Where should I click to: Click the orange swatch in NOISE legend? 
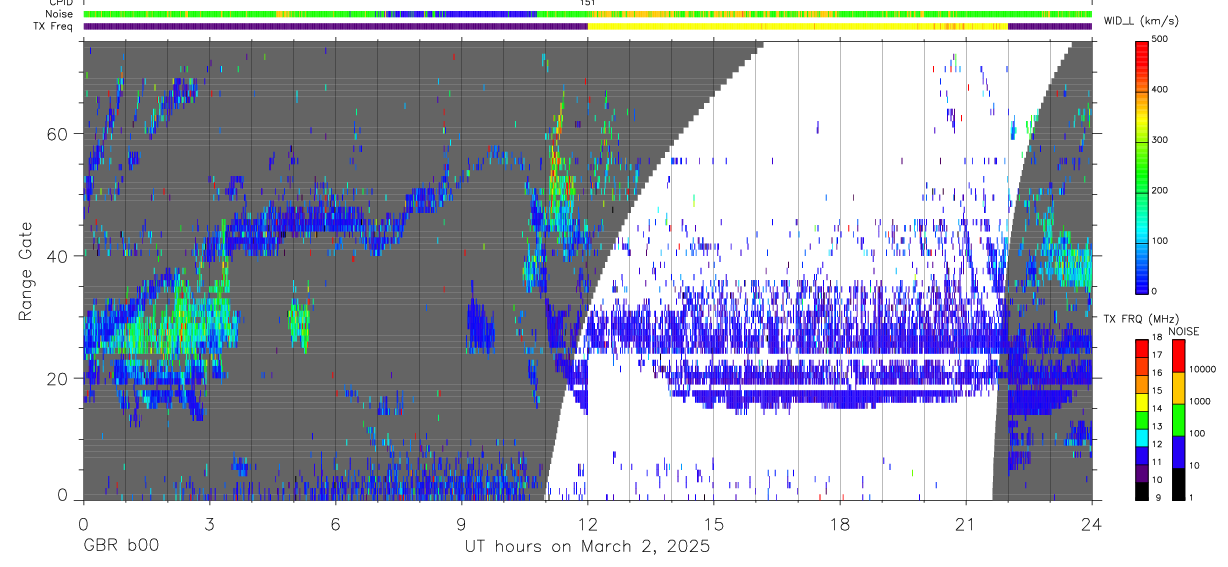(x=1178, y=386)
